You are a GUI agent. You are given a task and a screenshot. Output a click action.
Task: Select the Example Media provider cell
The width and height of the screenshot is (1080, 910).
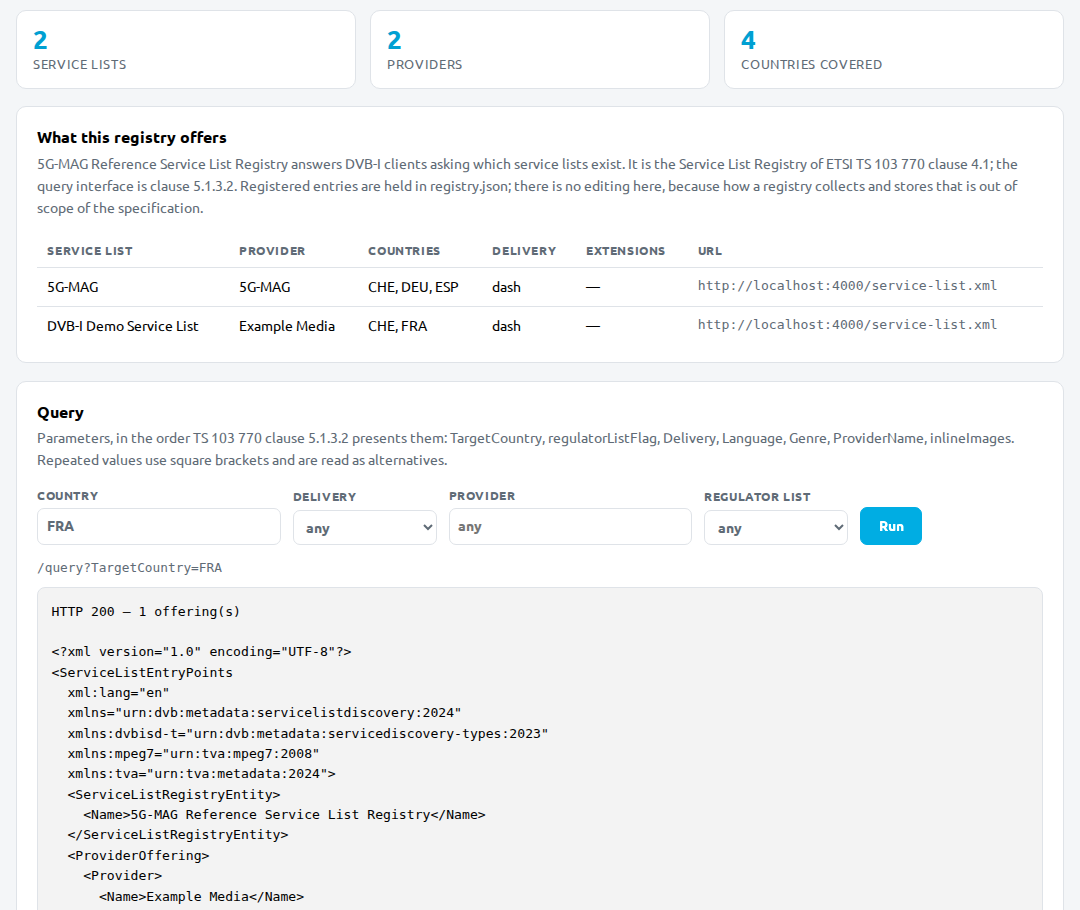tap(287, 327)
